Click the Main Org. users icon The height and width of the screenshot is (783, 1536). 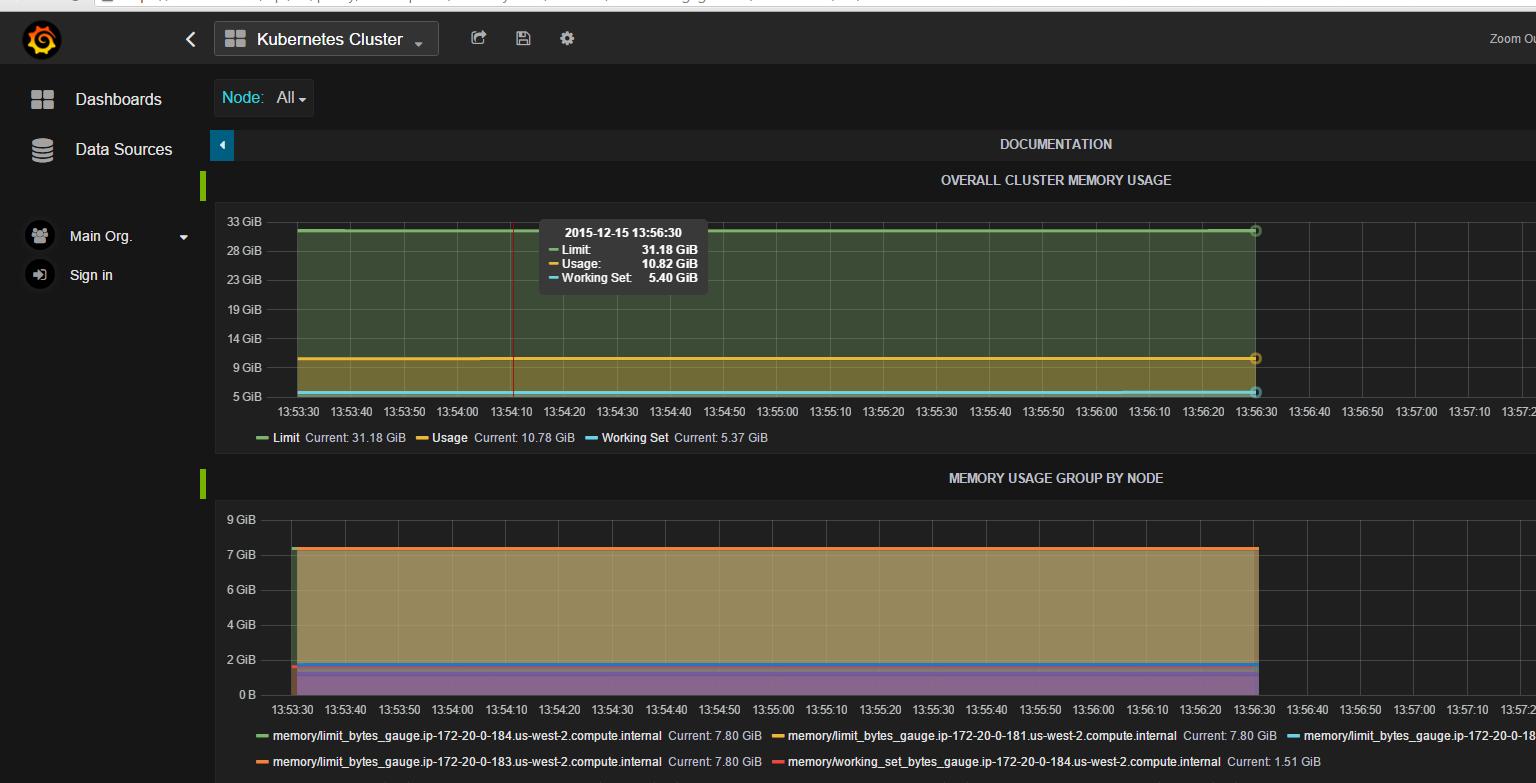click(x=40, y=236)
